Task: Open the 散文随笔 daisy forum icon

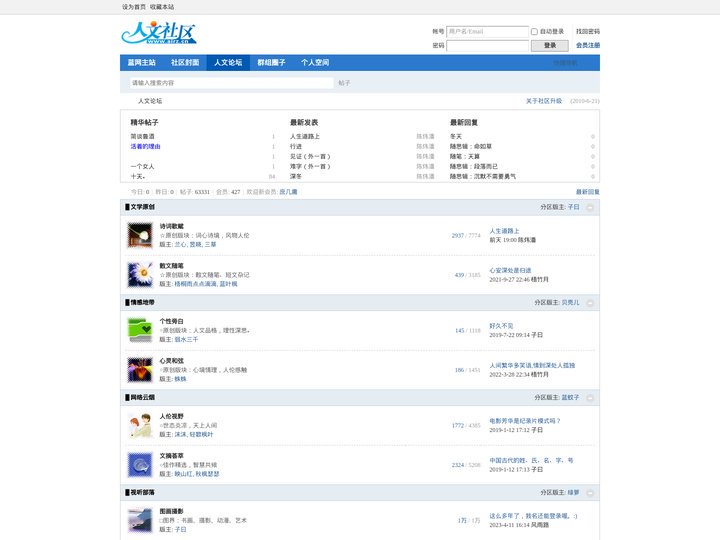Action: (140, 275)
